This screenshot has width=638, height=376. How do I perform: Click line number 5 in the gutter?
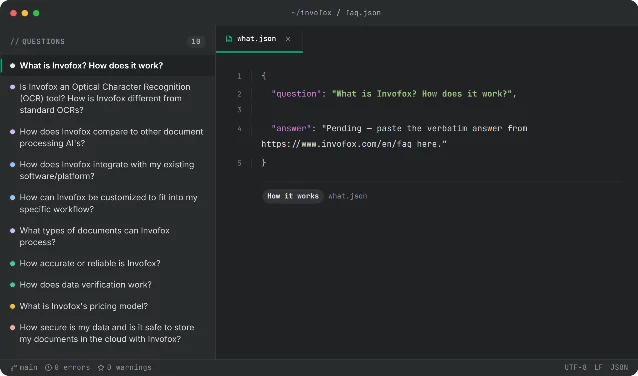tap(239, 163)
